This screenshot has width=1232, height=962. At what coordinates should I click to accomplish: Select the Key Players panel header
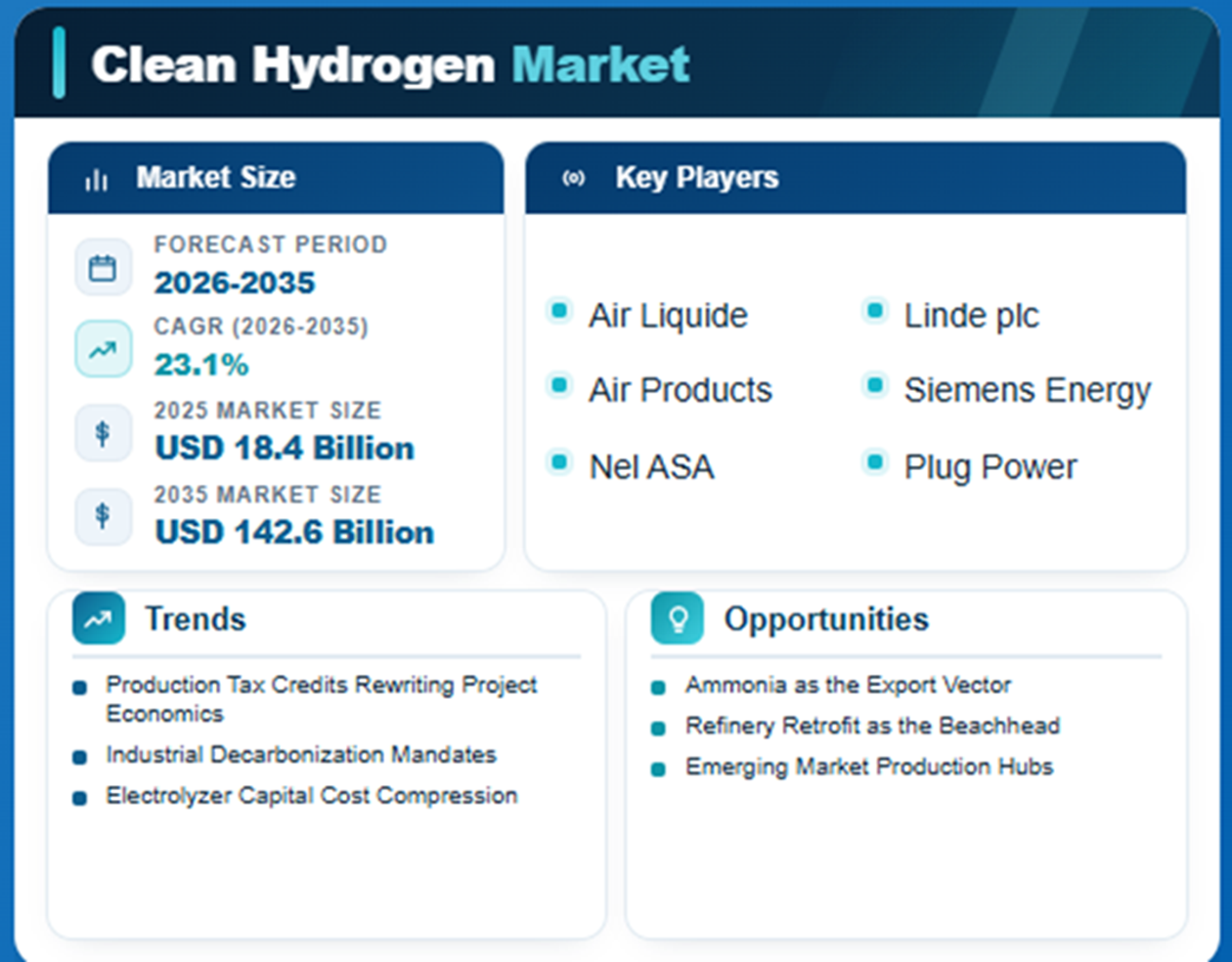pos(856,178)
